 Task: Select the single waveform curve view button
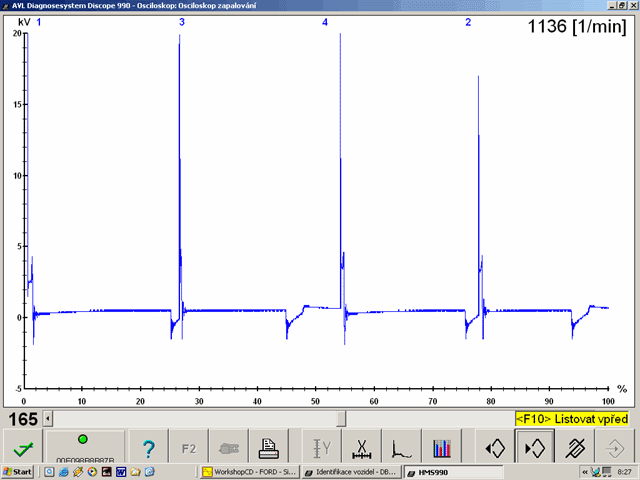(402, 448)
